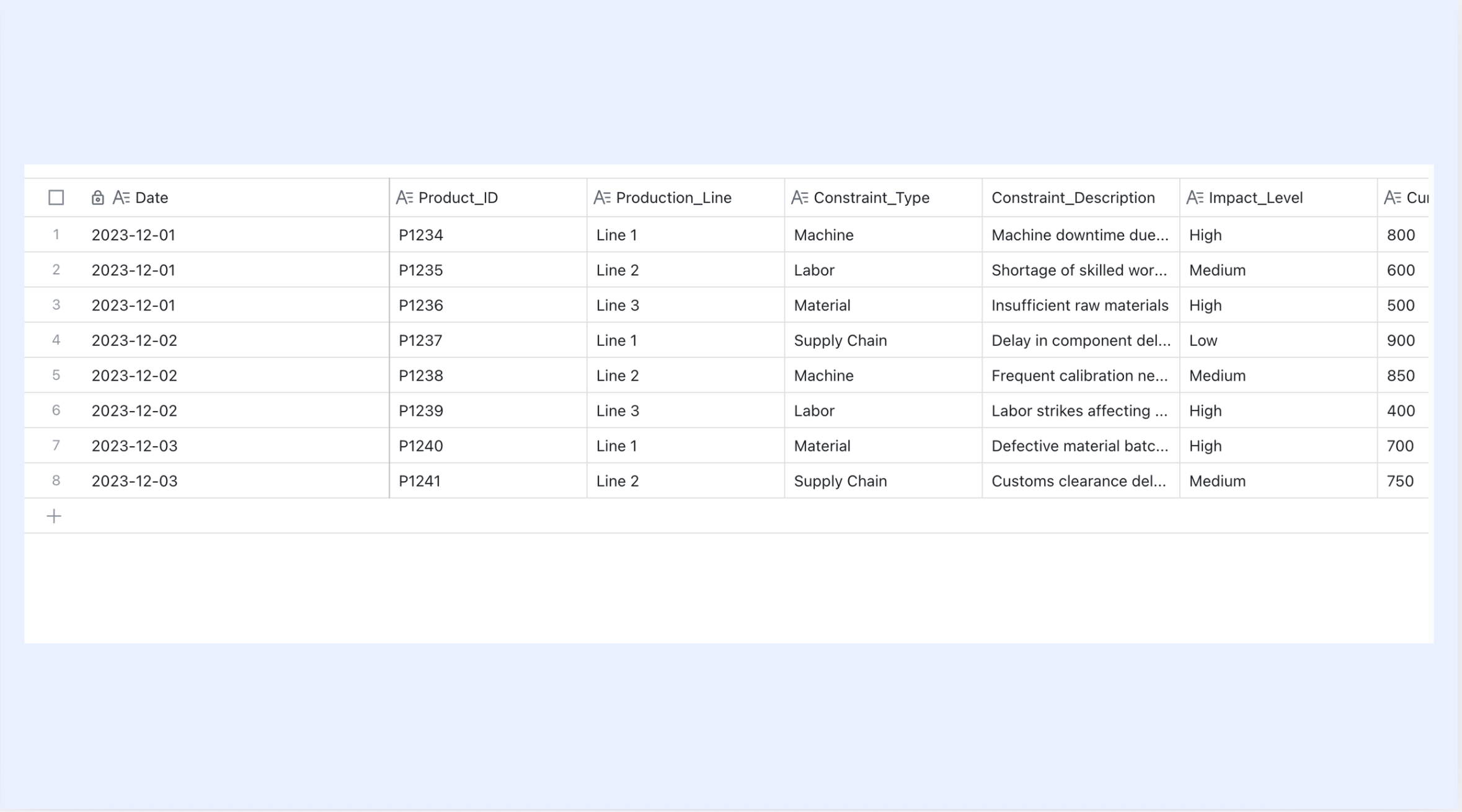Select row number 1

coord(56,235)
